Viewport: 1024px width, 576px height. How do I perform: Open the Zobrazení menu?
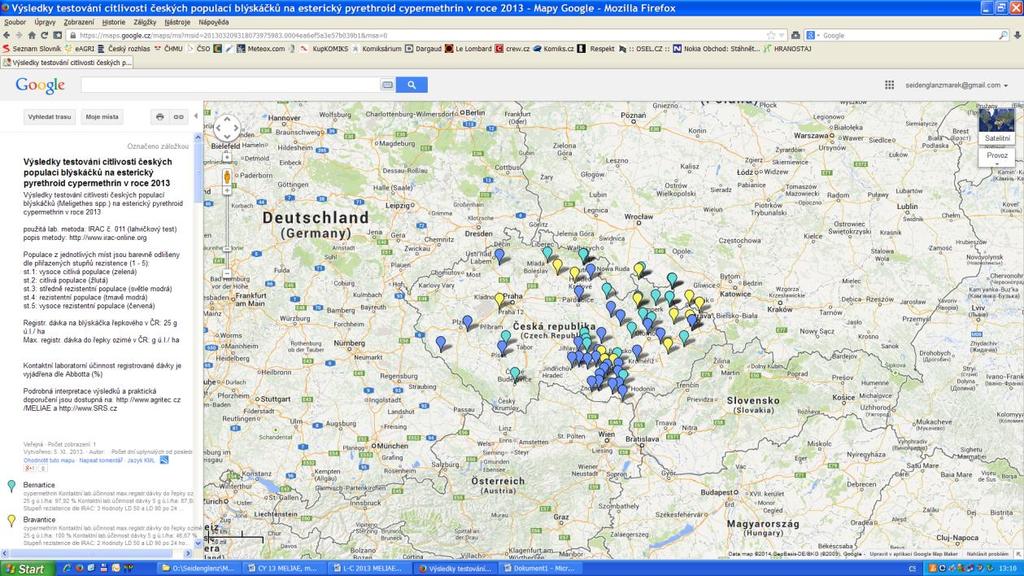(x=79, y=22)
